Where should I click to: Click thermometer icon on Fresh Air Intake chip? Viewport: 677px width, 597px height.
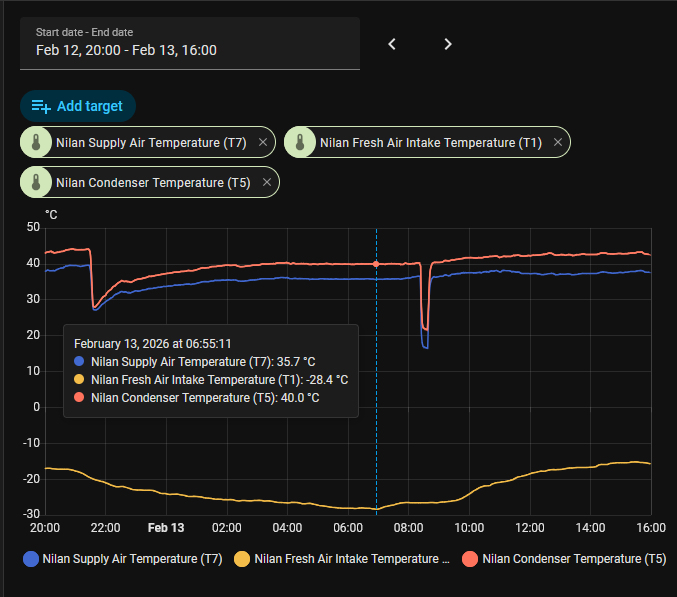point(301,143)
